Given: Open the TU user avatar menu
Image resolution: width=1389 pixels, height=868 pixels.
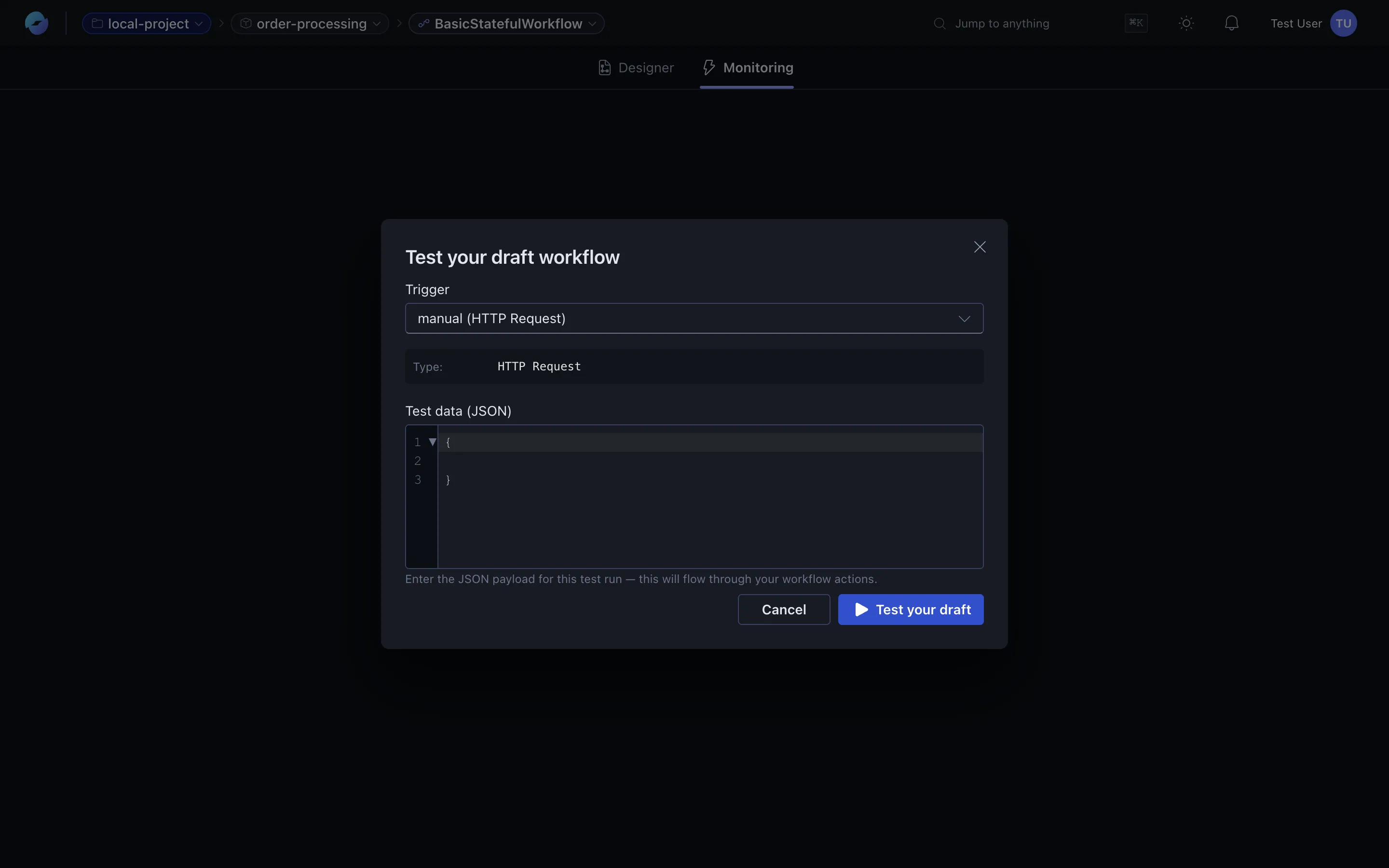Looking at the screenshot, I should point(1343,24).
